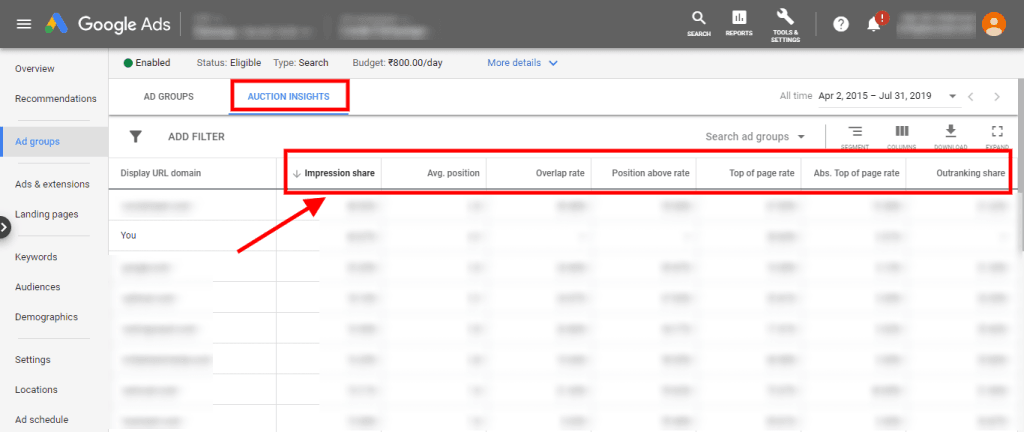Open Tools & Settings wrench

pyautogui.click(x=785, y=18)
